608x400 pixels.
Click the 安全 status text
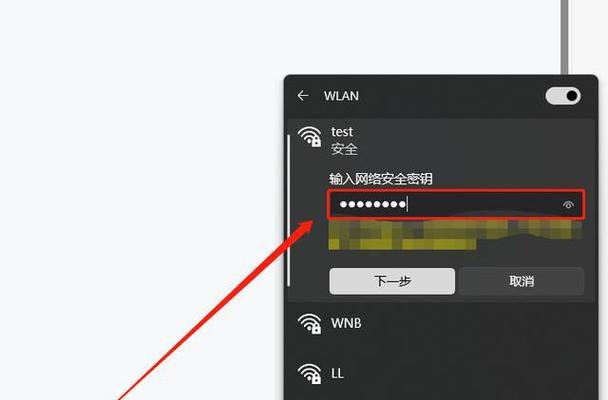point(344,149)
